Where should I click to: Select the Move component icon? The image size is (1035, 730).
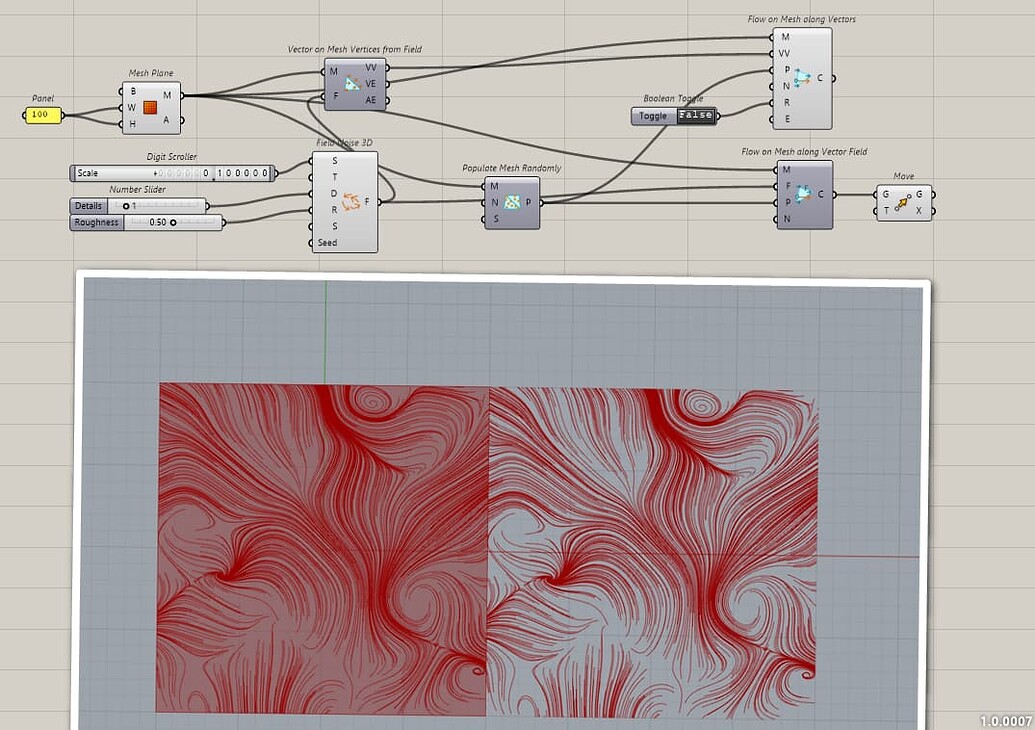click(903, 201)
